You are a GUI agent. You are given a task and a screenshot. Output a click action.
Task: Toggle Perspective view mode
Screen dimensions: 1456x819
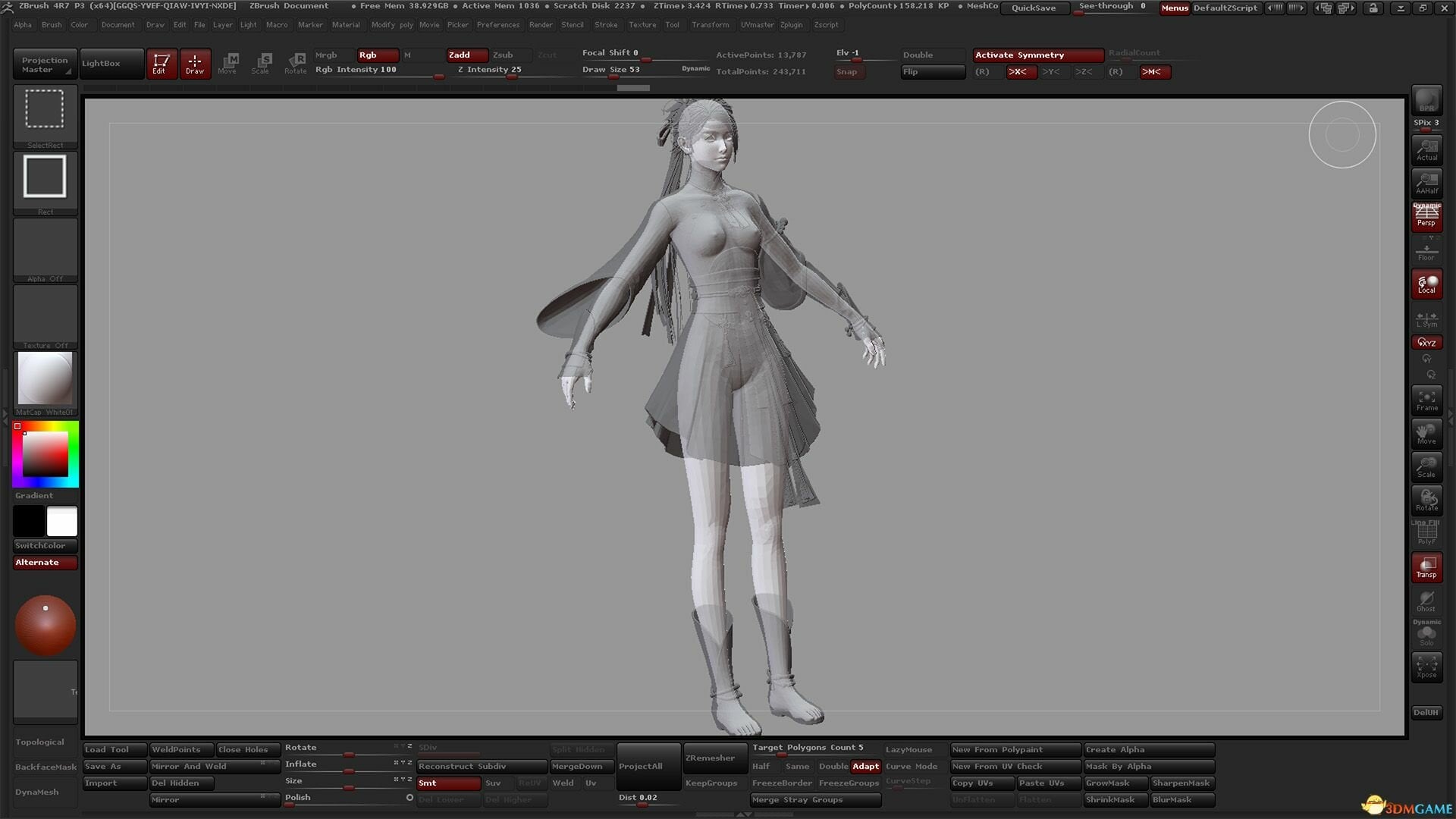[1426, 216]
